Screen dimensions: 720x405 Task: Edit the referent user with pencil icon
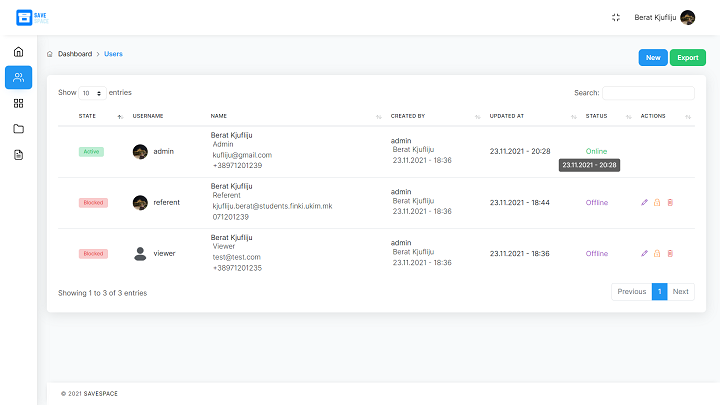coord(644,202)
